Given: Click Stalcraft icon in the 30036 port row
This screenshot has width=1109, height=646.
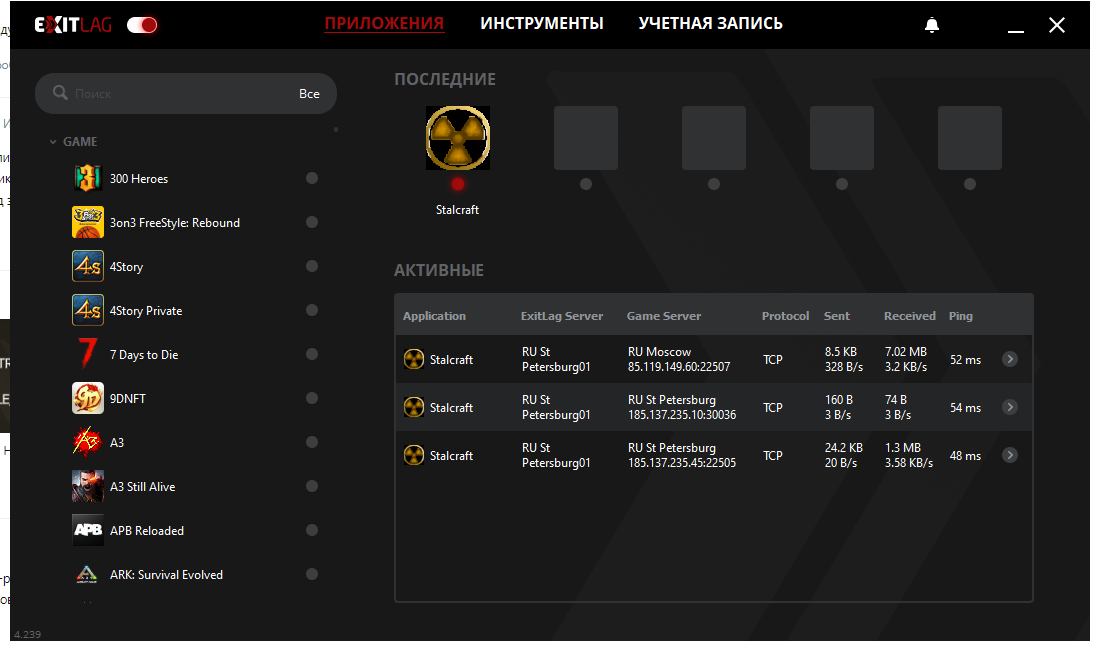Looking at the screenshot, I should pos(414,408).
